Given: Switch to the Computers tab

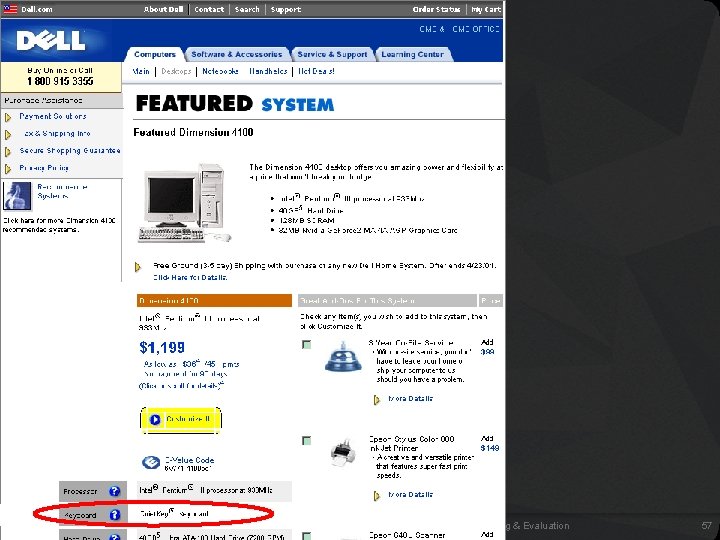Looking at the screenshot, I should click(x=155, y=54).
